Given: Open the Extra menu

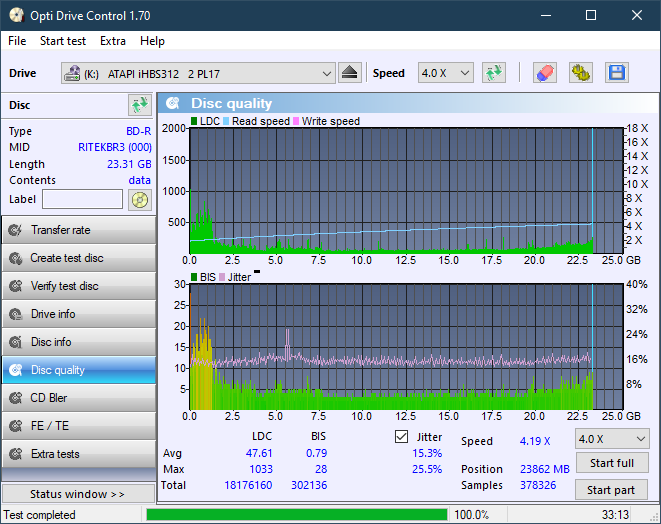Looking at the screenshot, I should [x=113, y=41].
